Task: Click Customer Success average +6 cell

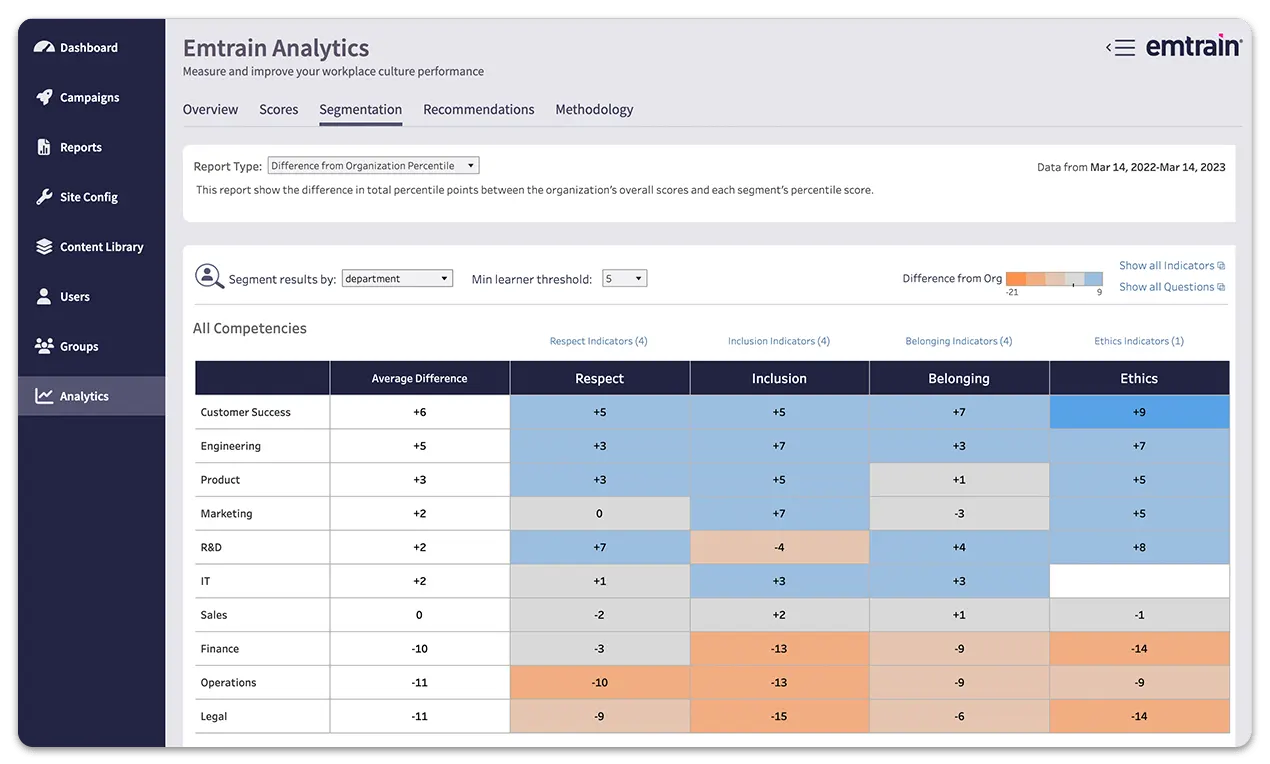Action: click(419, 412)
